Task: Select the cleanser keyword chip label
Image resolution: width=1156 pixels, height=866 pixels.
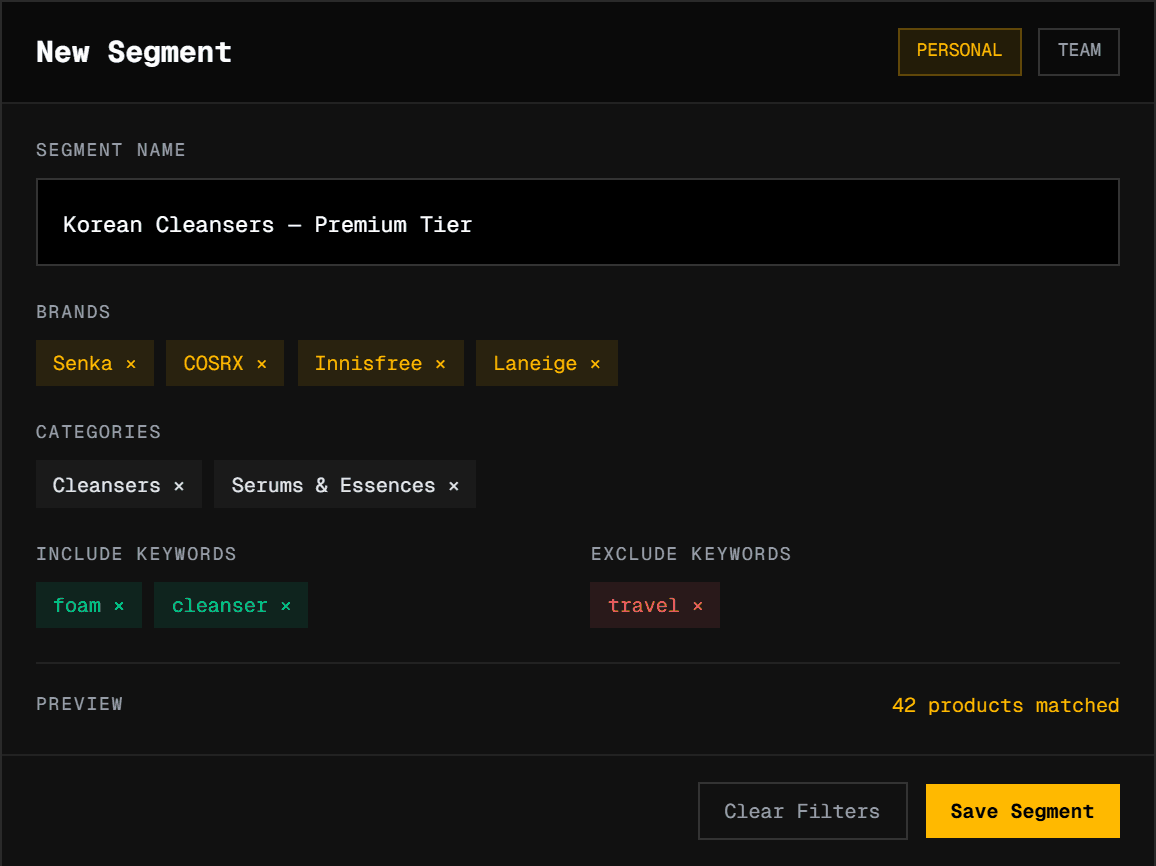Action: point(219,605)
